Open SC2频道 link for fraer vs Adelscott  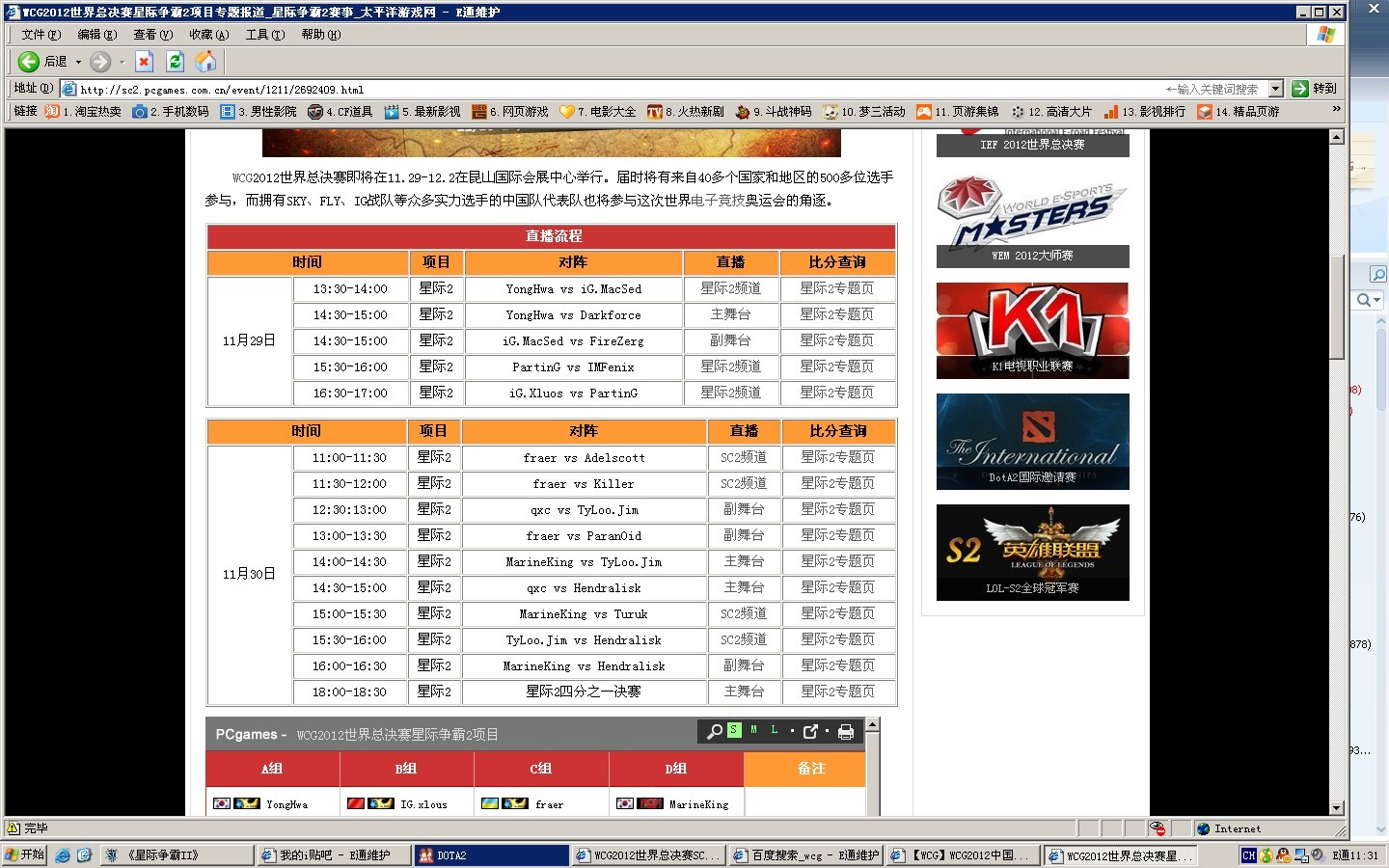click(744, 457)
